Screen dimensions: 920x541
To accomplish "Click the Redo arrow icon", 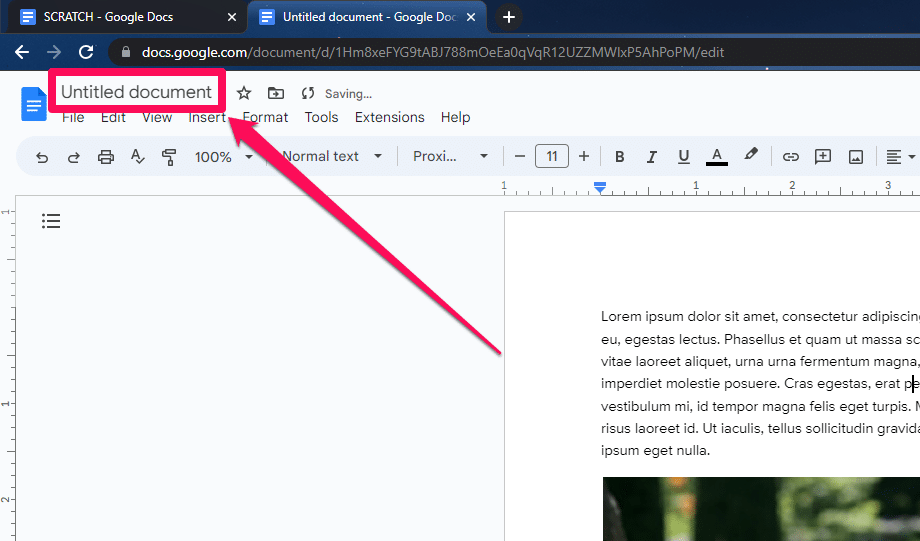I will (73, 157).
